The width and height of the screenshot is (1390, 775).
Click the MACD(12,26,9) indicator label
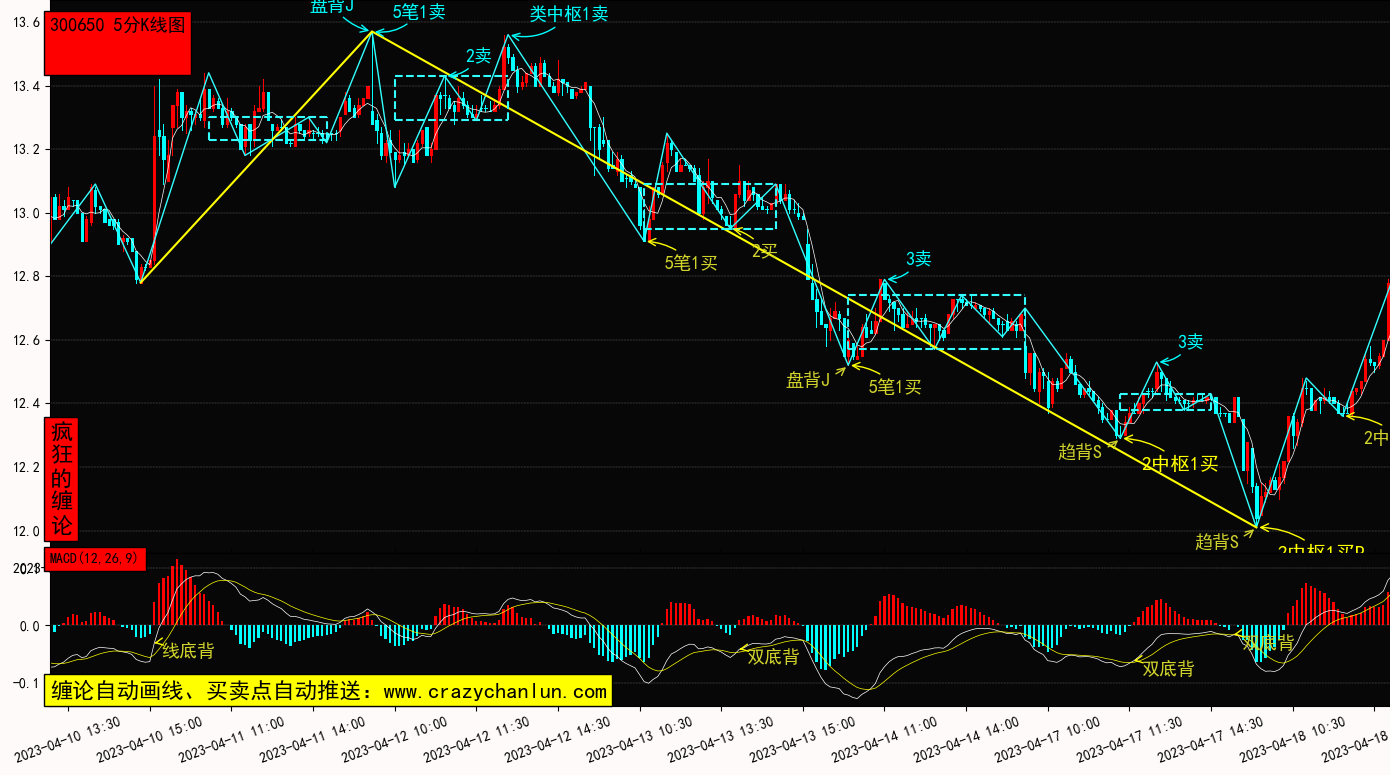96,558
